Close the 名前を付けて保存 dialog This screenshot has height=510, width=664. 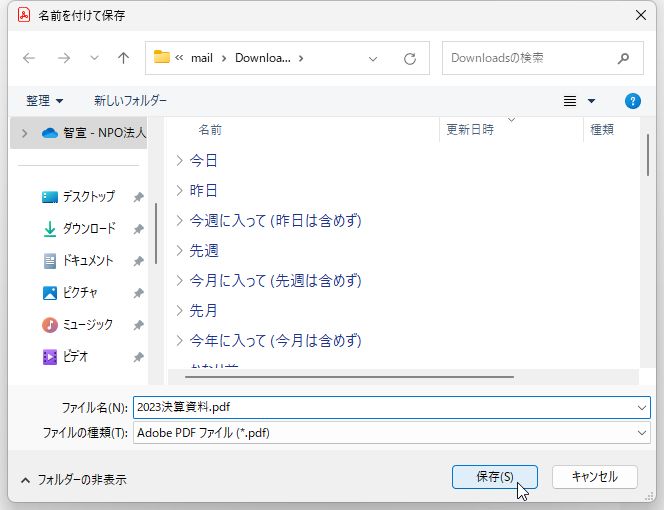(641, 15)
